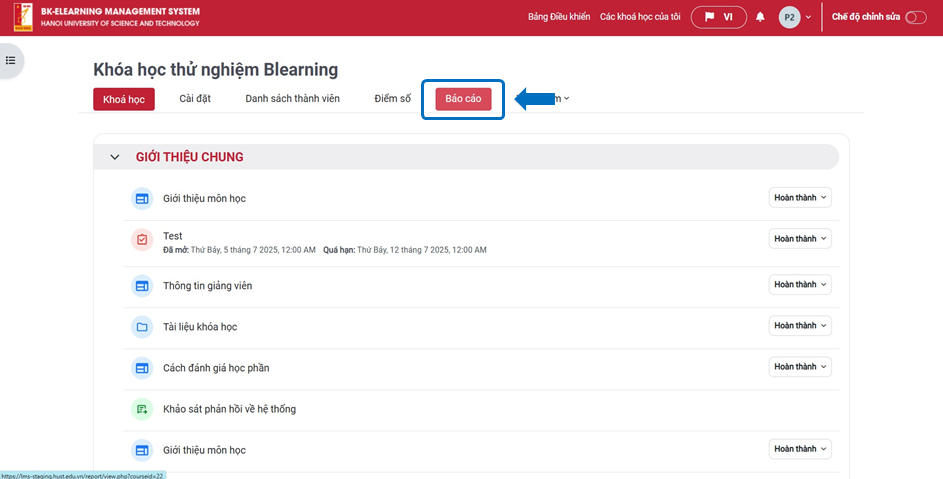Click the lms-staging URL in status bar
Screen dimensions: 943x479
click(82, 475)
